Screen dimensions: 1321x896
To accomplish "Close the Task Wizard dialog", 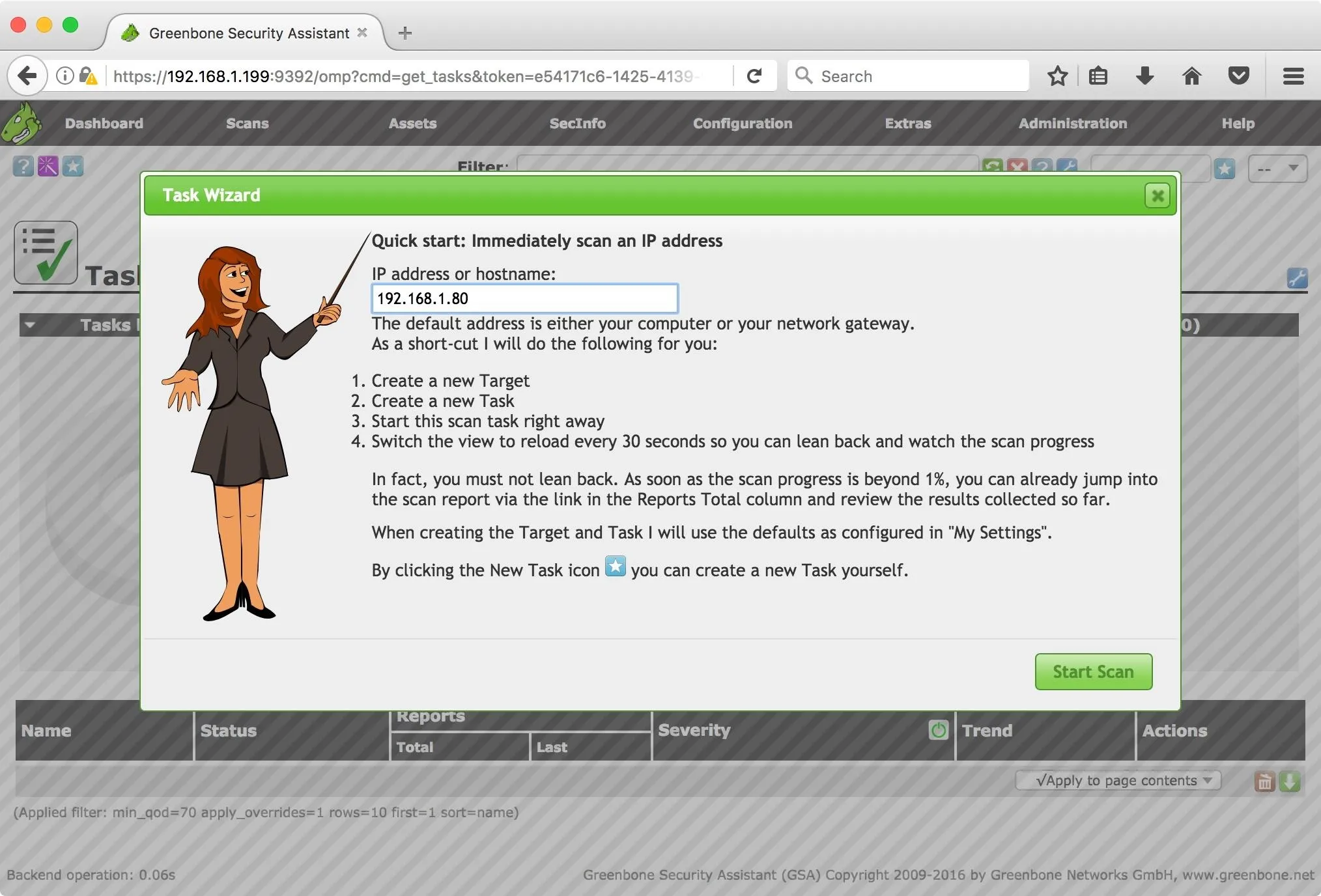I will pos(1158,195).
